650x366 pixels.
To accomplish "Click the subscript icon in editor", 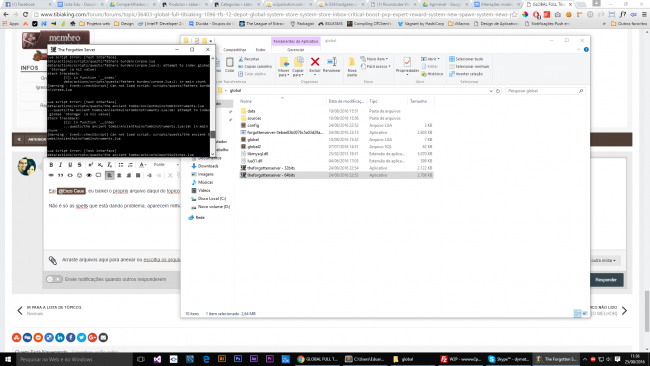I will (x=100, y=165).
